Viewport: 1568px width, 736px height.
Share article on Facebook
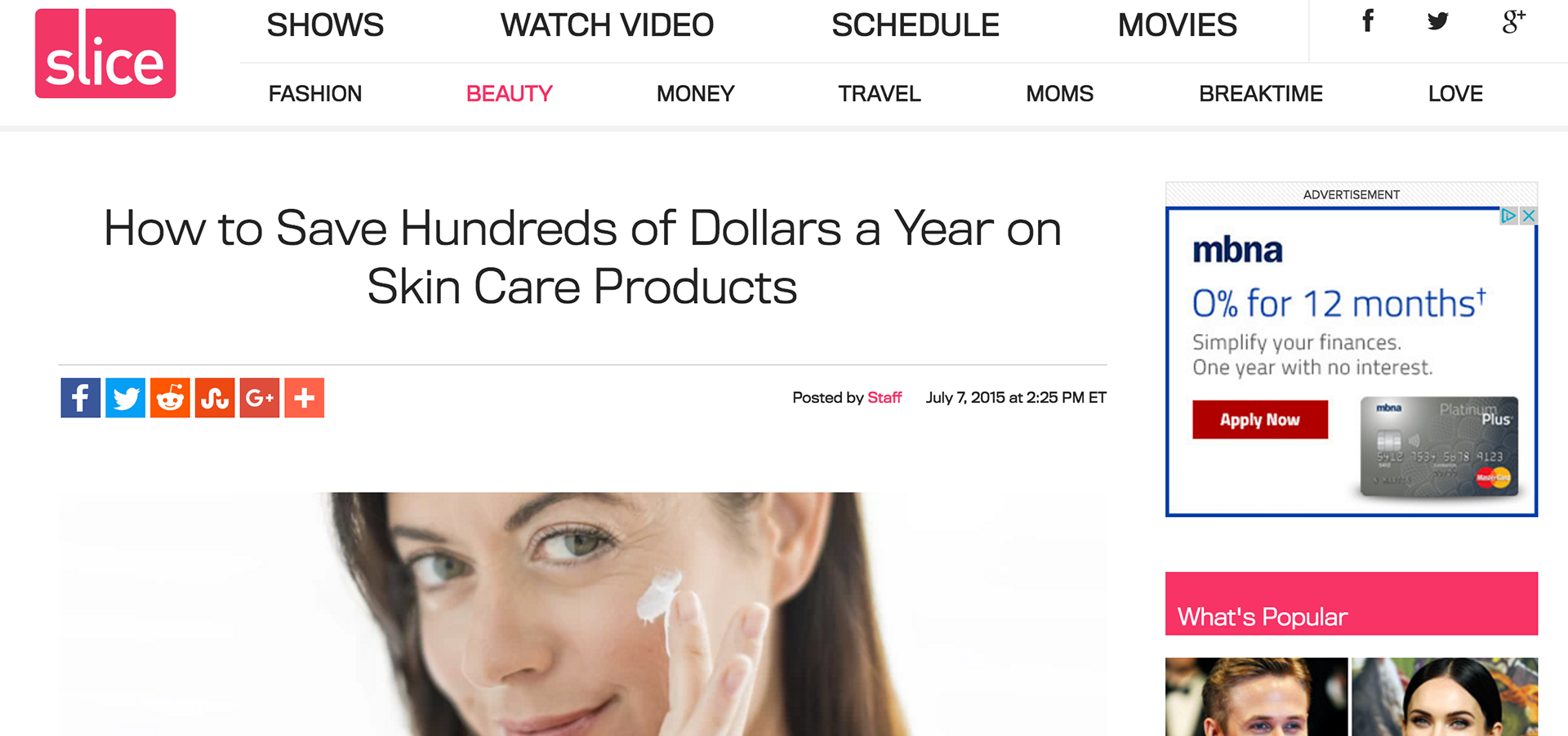(x=81, y=398)
